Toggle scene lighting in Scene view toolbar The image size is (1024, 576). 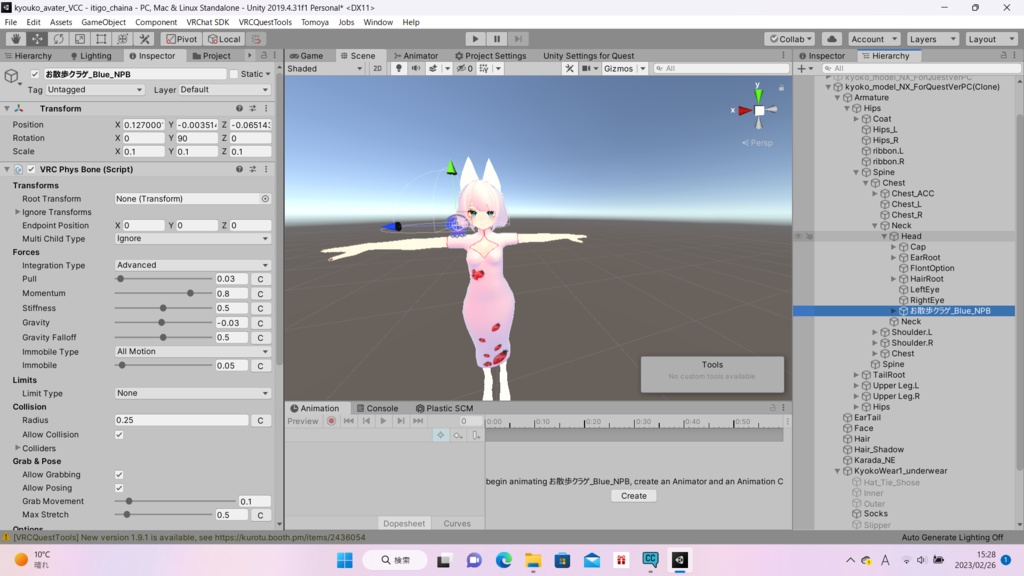[x=399, y=68]
